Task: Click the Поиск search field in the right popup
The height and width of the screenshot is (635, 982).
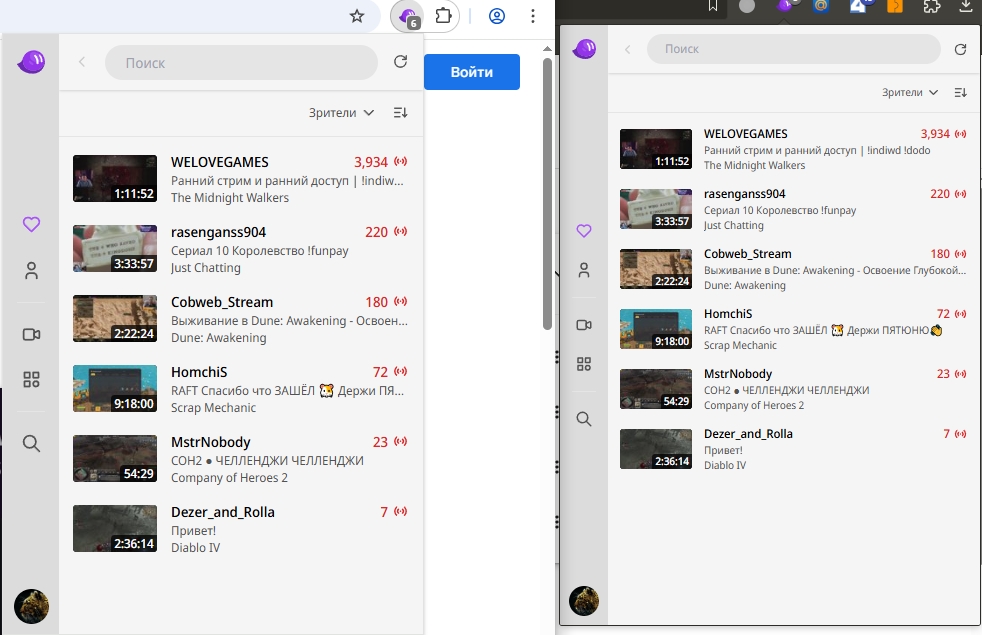Action: 793,49
